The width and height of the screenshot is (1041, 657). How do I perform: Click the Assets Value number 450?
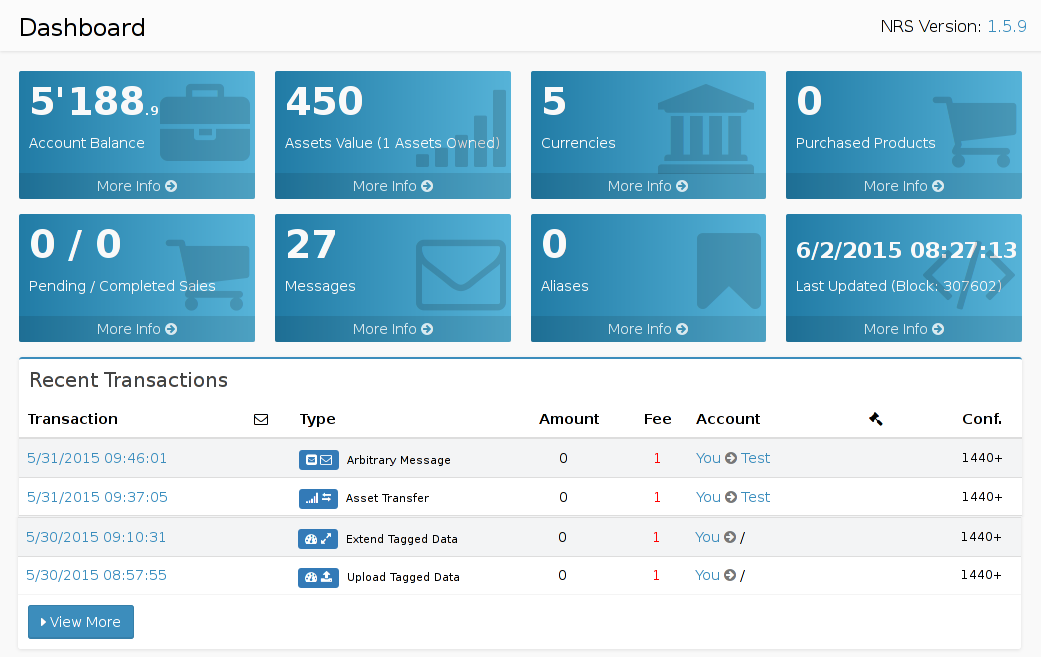(325, 102)
